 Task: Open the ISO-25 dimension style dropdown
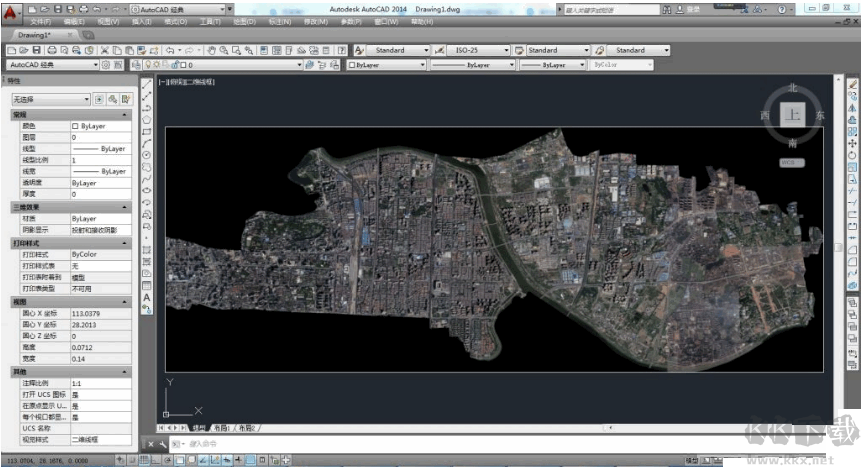[468, 50]
